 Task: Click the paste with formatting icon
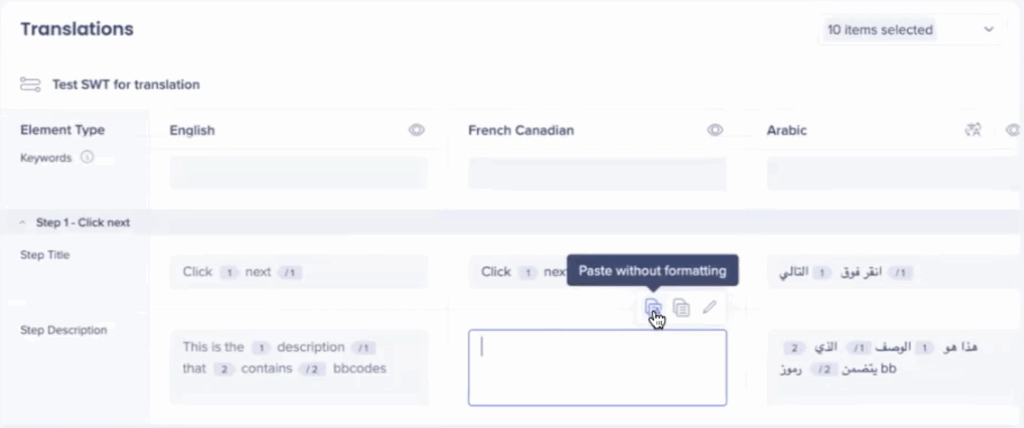(681, 307)
